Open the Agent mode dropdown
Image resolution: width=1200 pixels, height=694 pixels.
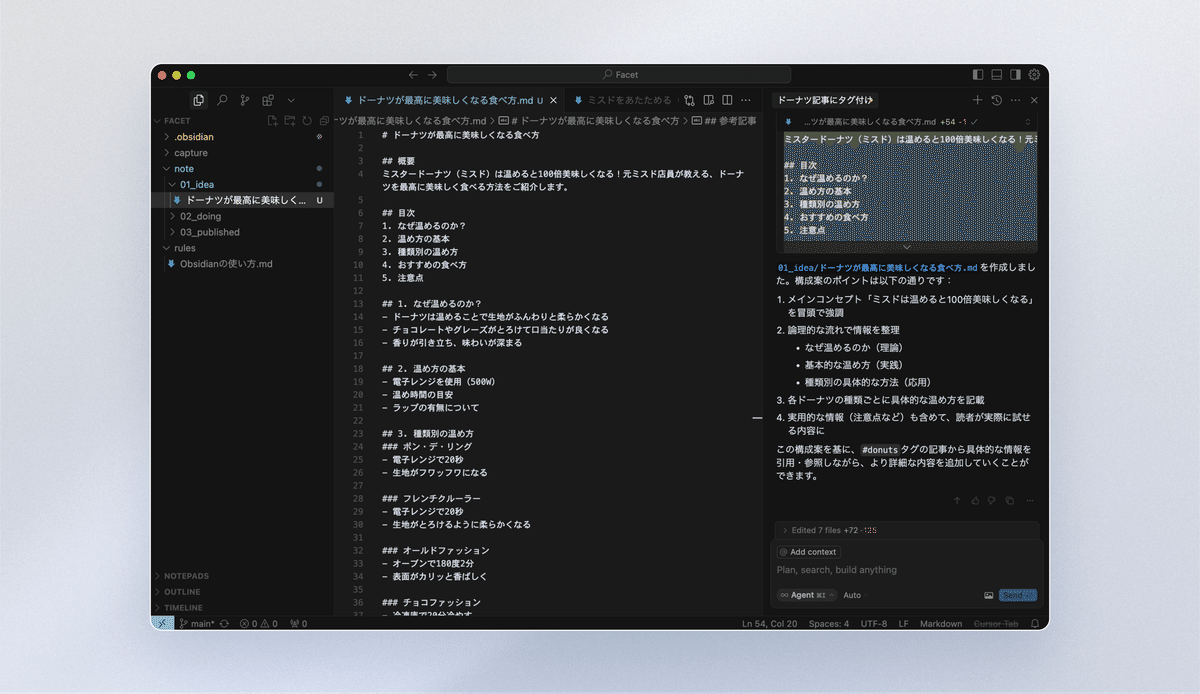pyautogui.click(x=806, y=595)
